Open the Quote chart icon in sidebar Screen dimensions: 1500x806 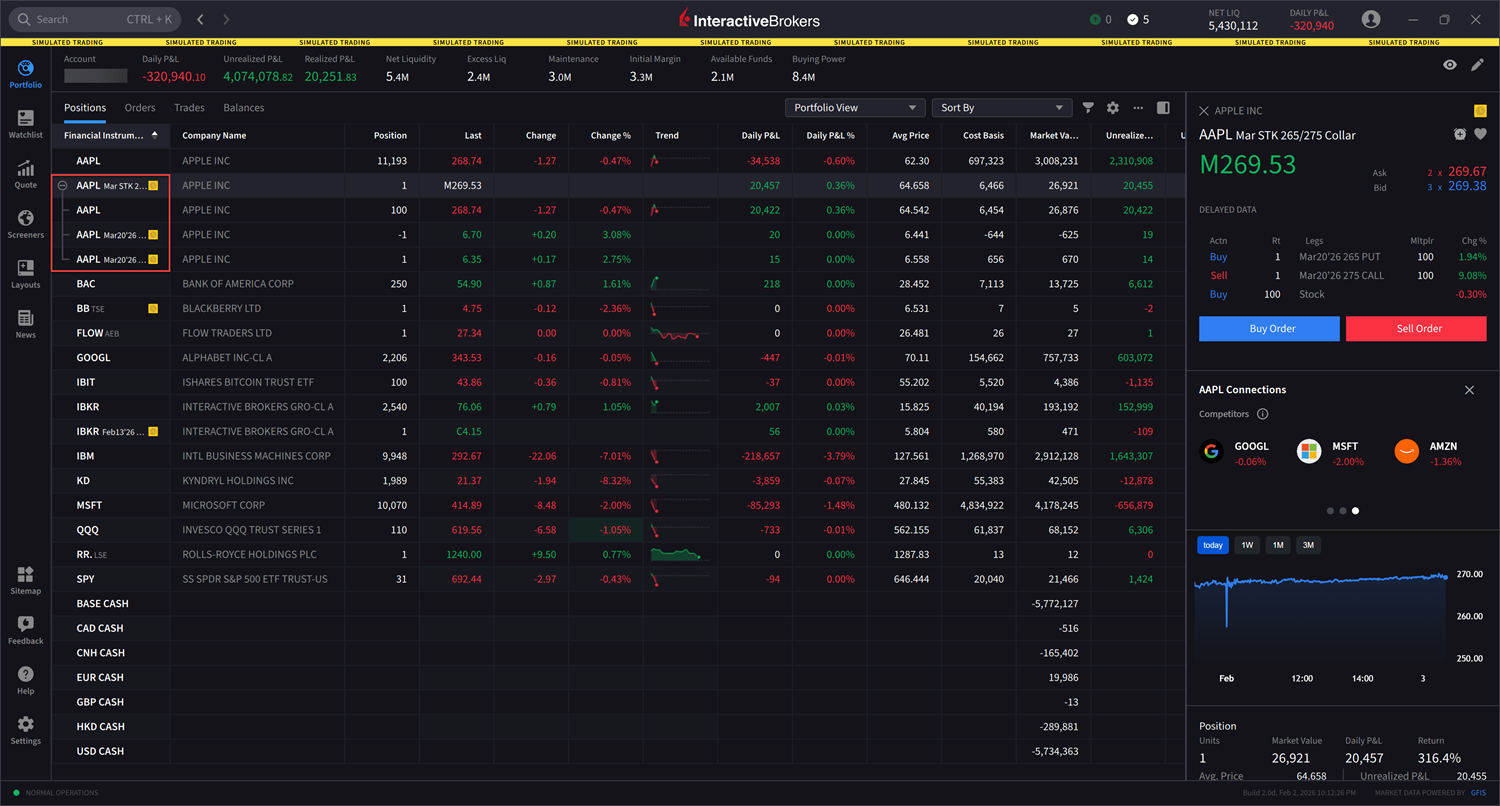click(x=25, y=169)
